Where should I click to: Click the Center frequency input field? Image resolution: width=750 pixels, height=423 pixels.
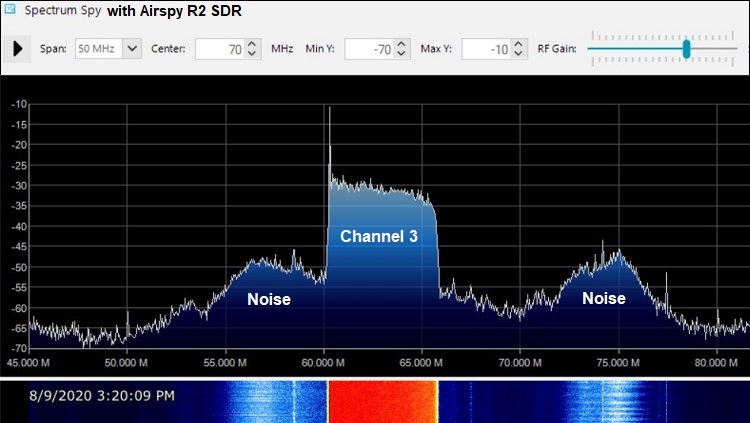[222, 49]
